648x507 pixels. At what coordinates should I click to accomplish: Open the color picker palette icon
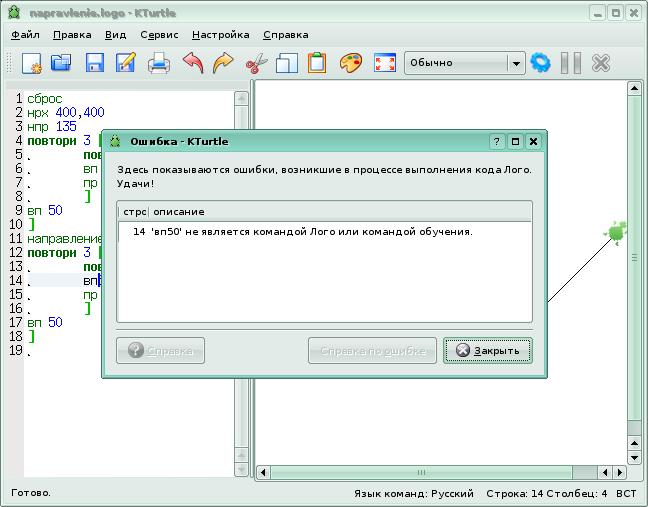click(350, 63)
